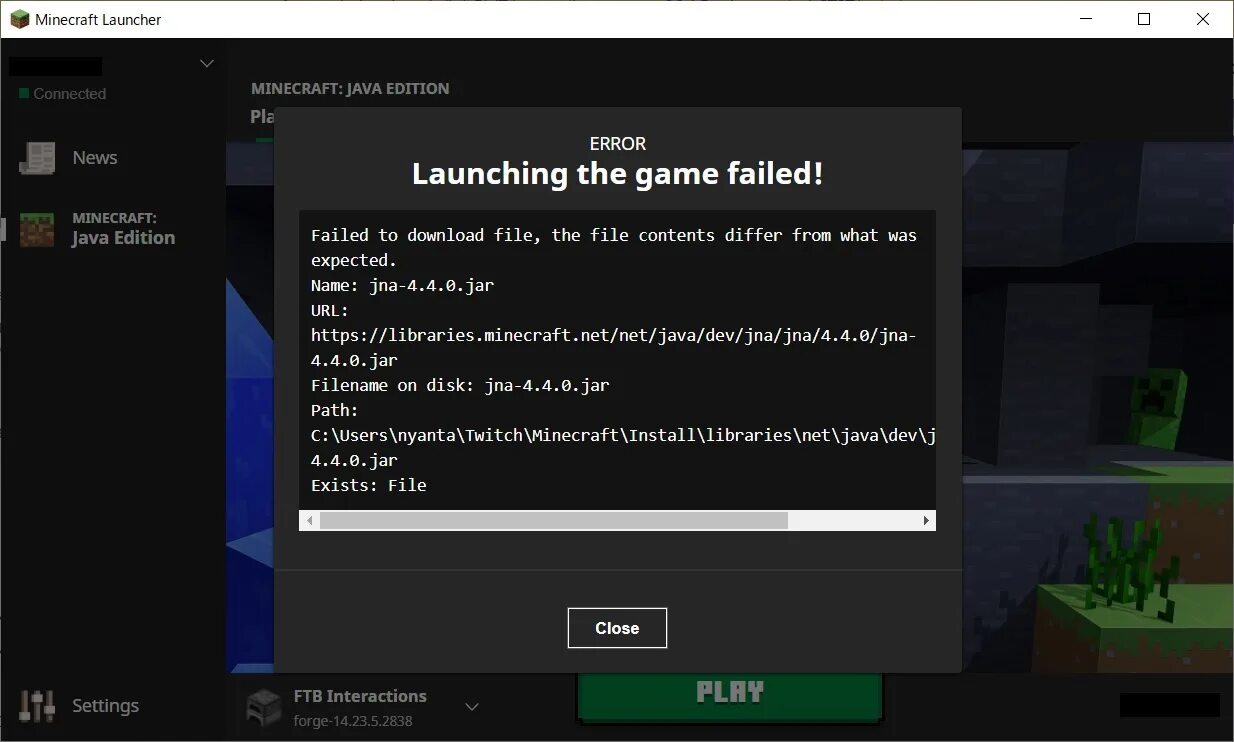This screenshot has height=742, width=1234.
Task: Click the furnace icon for FTB Interactions
Action: click(265, 707)
